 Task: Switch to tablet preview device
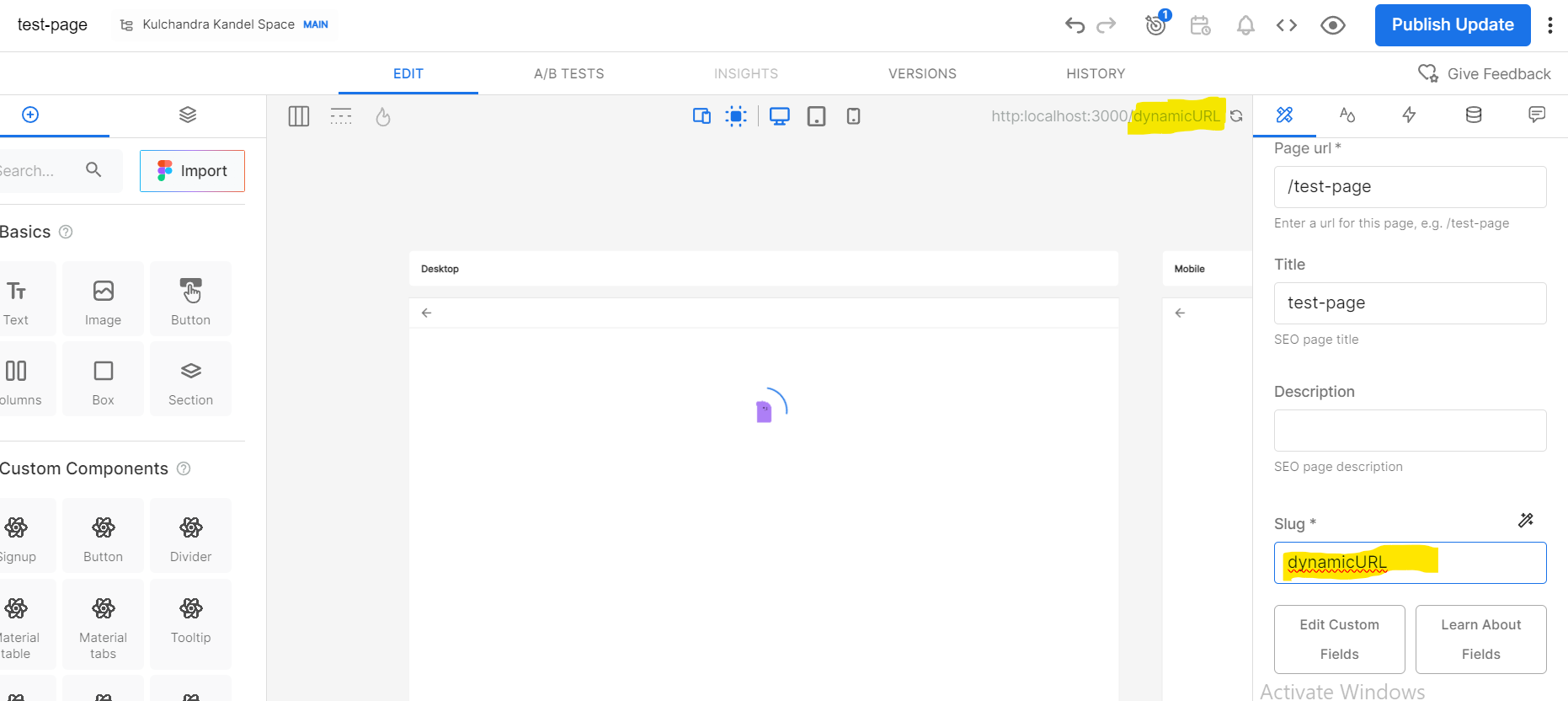(816, 116)
